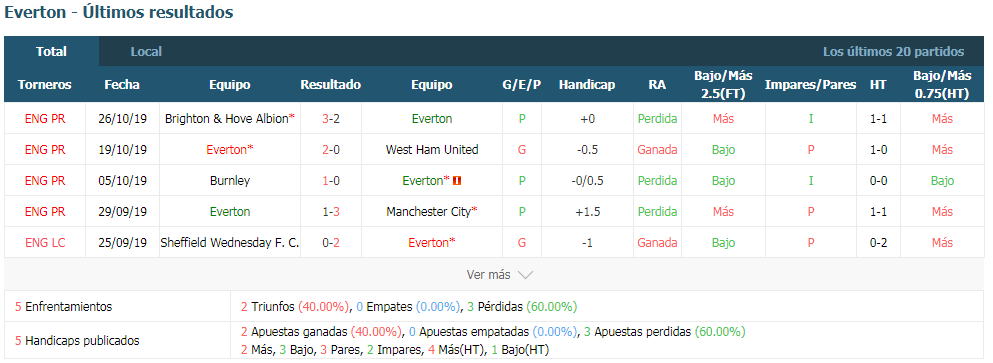Image resolution: width=993 pixels, height=363 pixels.
Task: Open the West Ham United team link
Action: click(432, 150)
